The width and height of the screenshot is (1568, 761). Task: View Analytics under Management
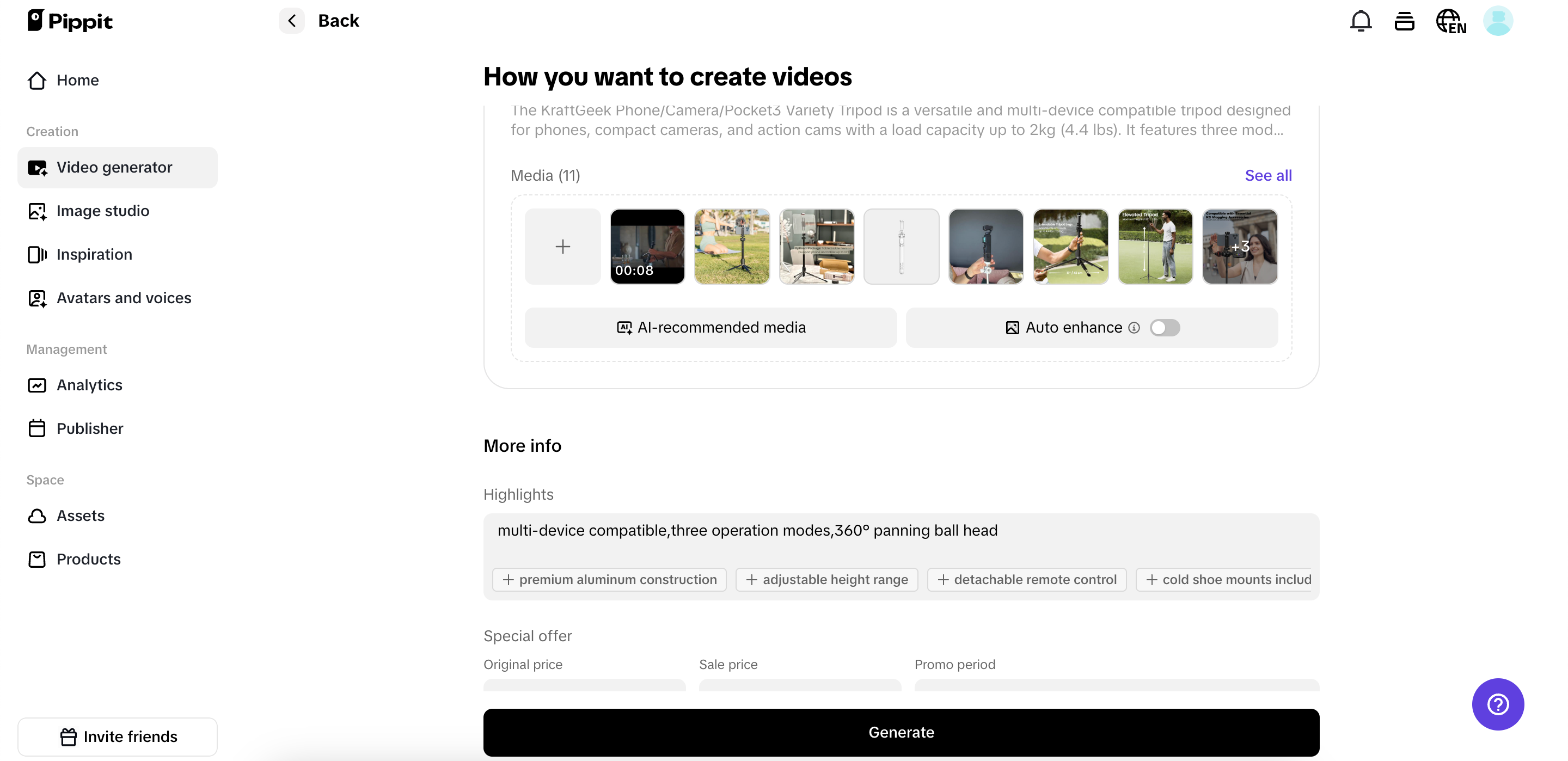click(x=89, y=385)
